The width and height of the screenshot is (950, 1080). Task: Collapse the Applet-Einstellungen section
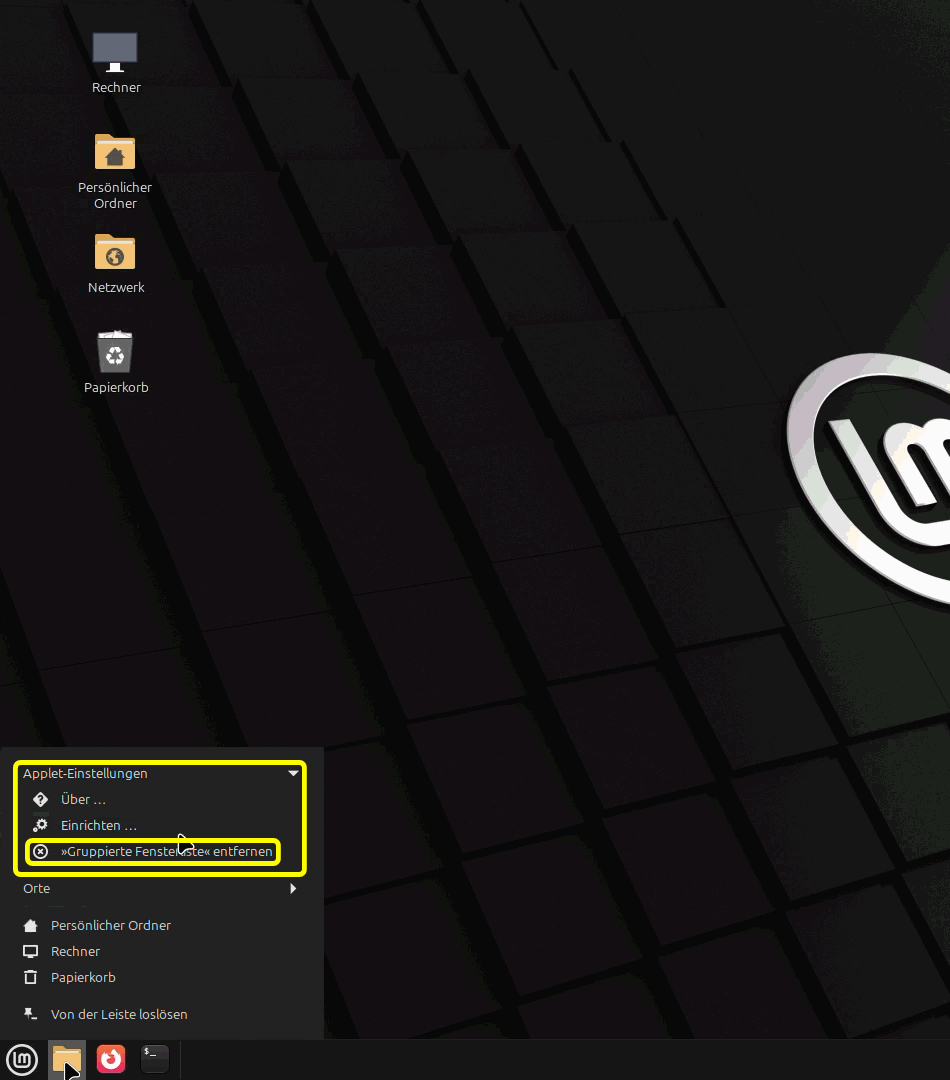click(85, 773)
